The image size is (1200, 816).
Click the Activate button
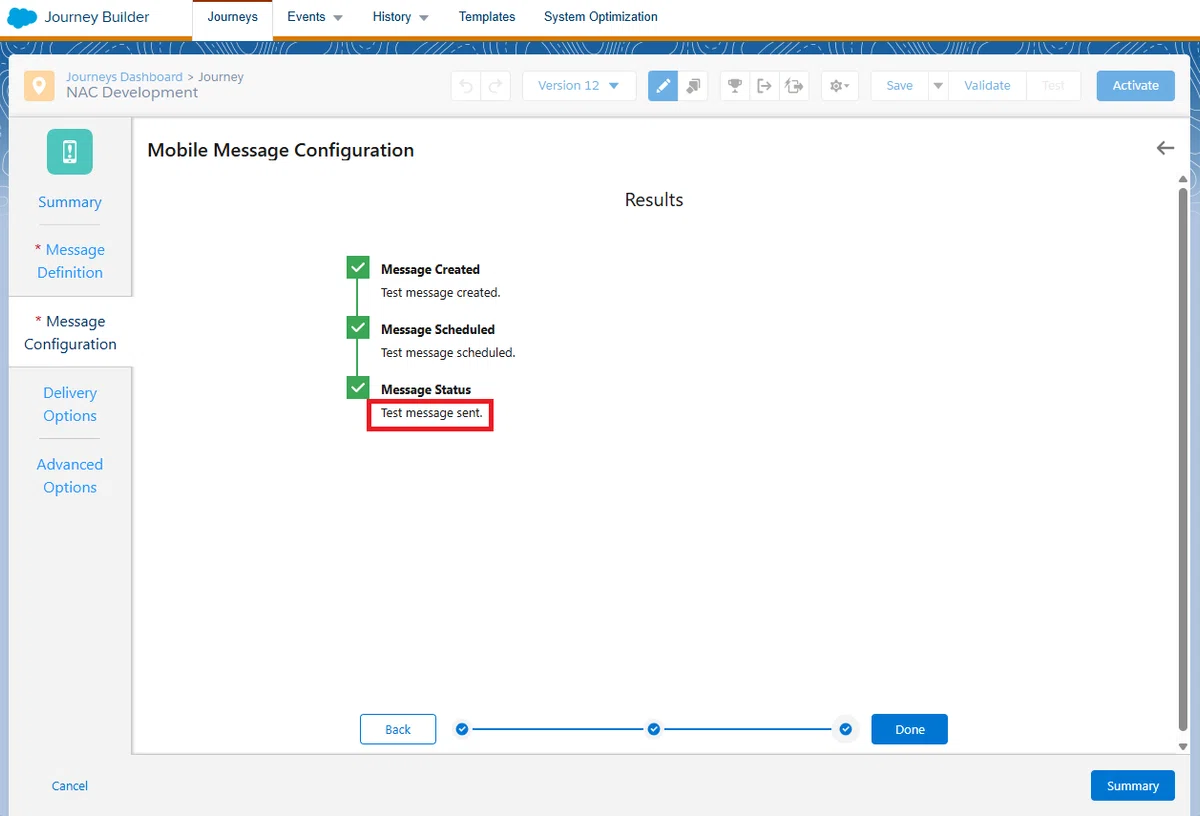tap(1135, 86)
